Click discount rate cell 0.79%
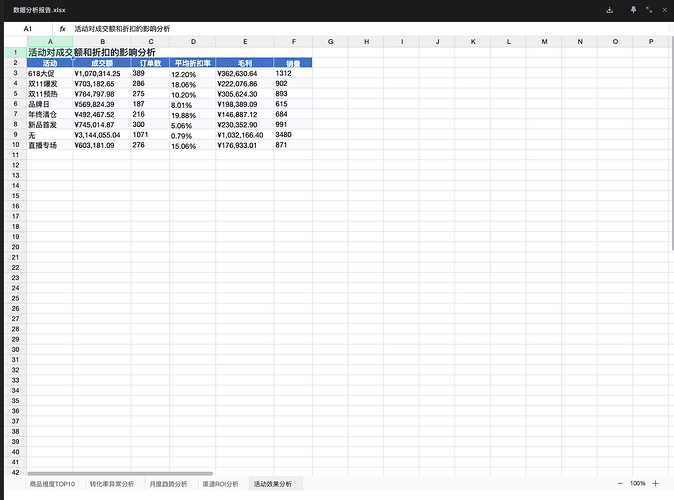 click(x=193, y=135)
